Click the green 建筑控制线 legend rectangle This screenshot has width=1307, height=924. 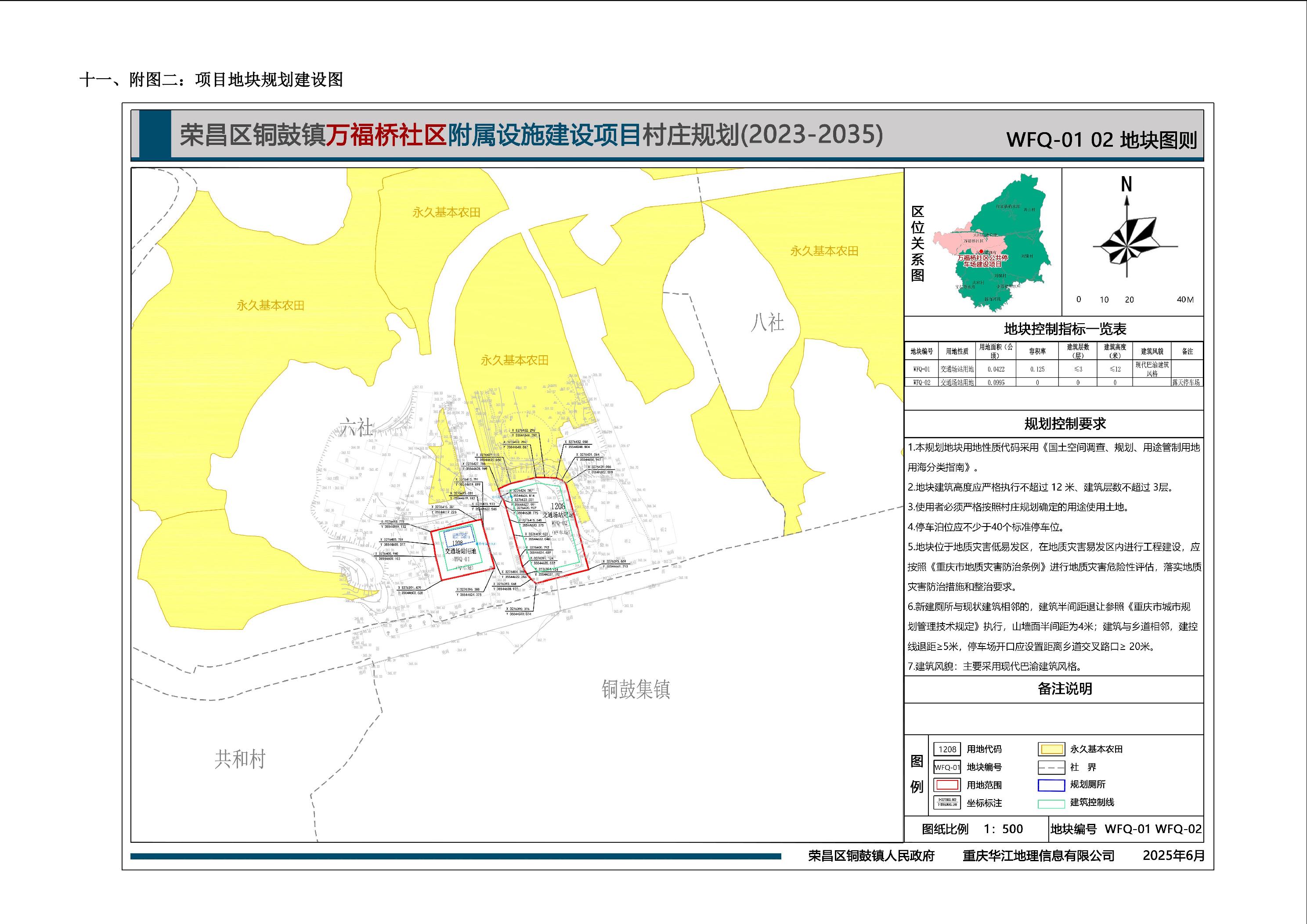(1051, 803)
